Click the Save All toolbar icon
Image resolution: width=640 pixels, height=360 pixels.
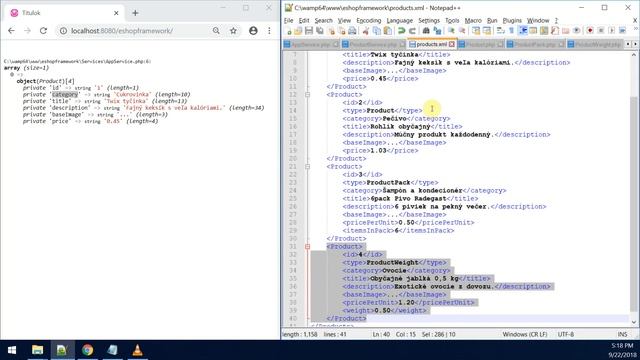coord(319,31)
